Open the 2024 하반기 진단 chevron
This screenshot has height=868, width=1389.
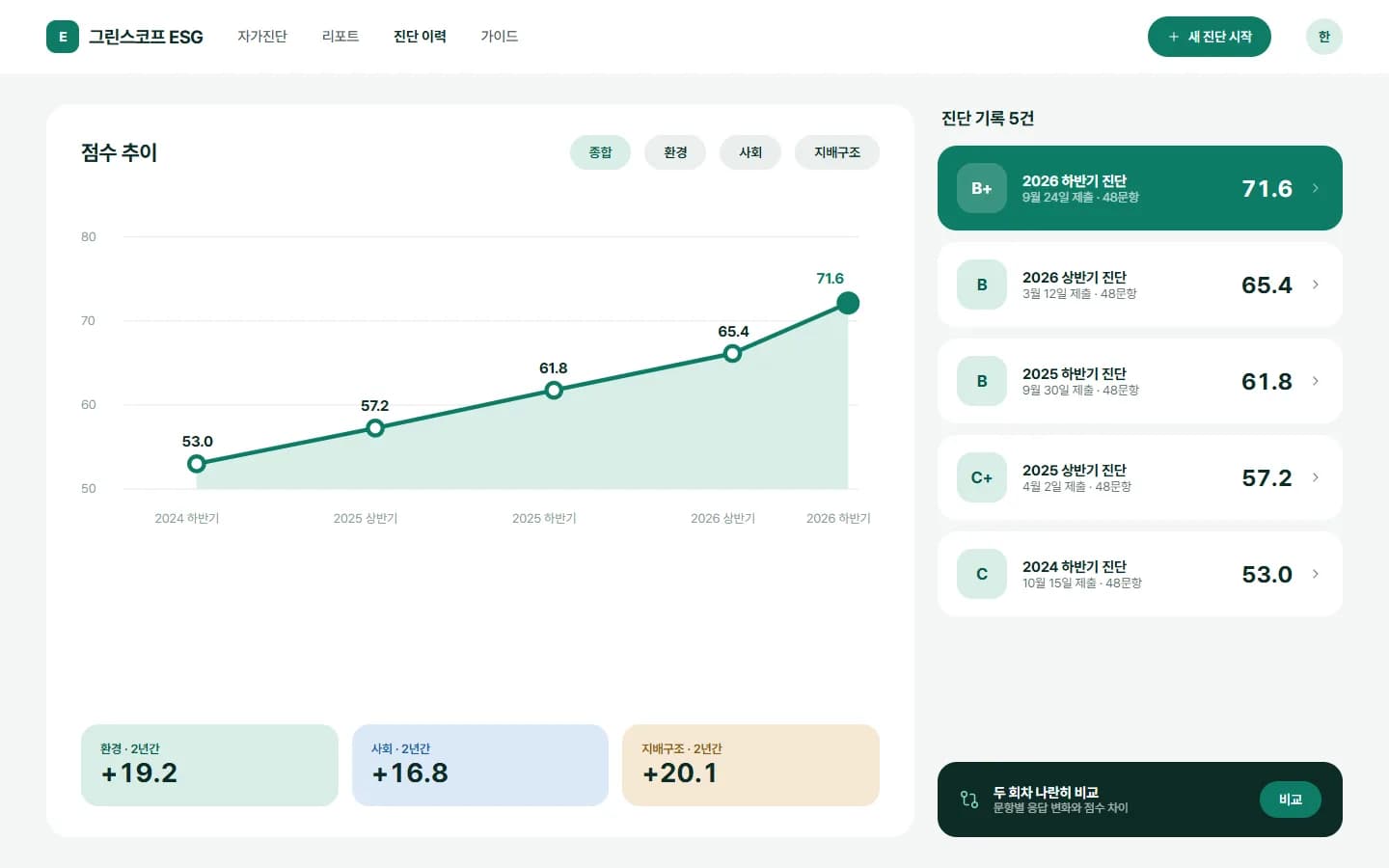[1316, 574]
